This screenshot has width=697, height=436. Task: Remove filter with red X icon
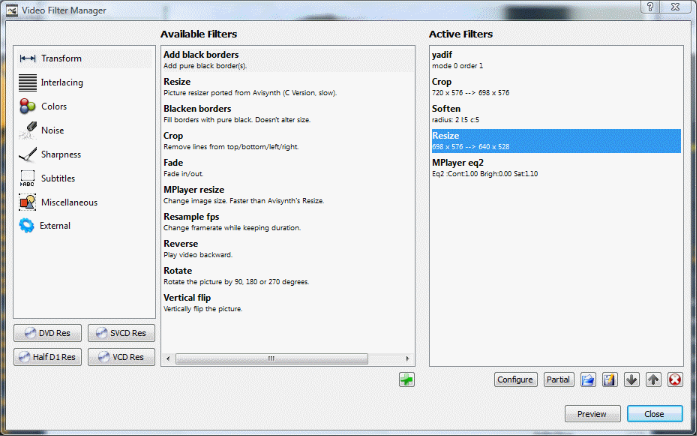click(x=675, y=380)
